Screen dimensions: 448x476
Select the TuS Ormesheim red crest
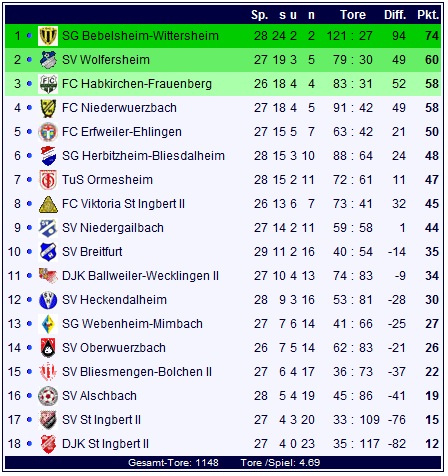pyautogui.click(x=48, y=180)
